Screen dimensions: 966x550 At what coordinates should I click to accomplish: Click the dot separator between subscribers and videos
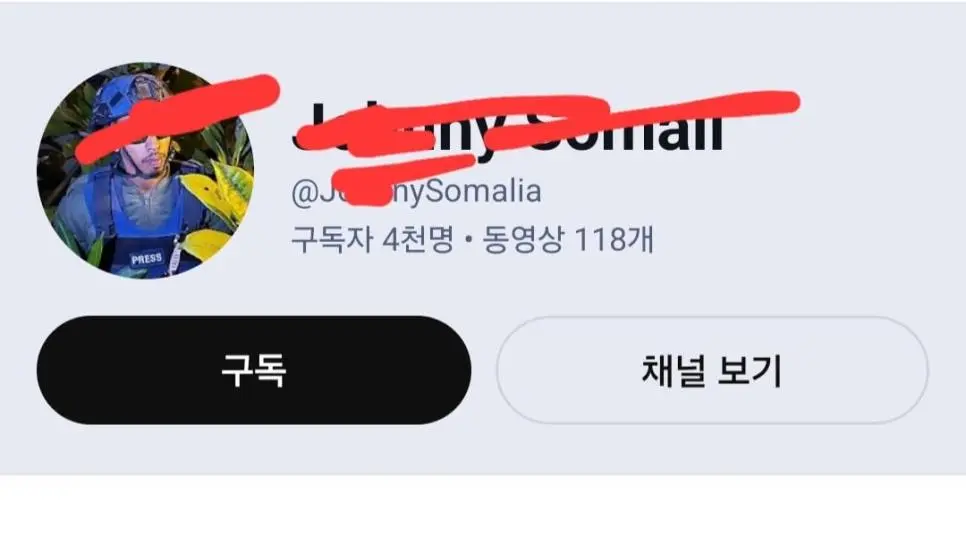click(x=468, y=240)
